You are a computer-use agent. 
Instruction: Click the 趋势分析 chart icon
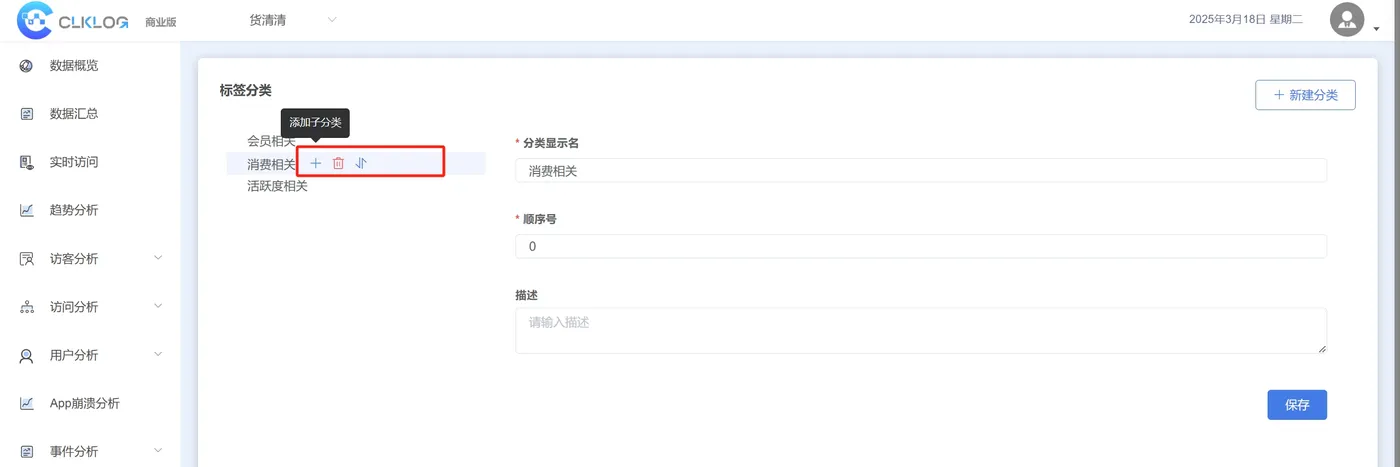point(27,210)
